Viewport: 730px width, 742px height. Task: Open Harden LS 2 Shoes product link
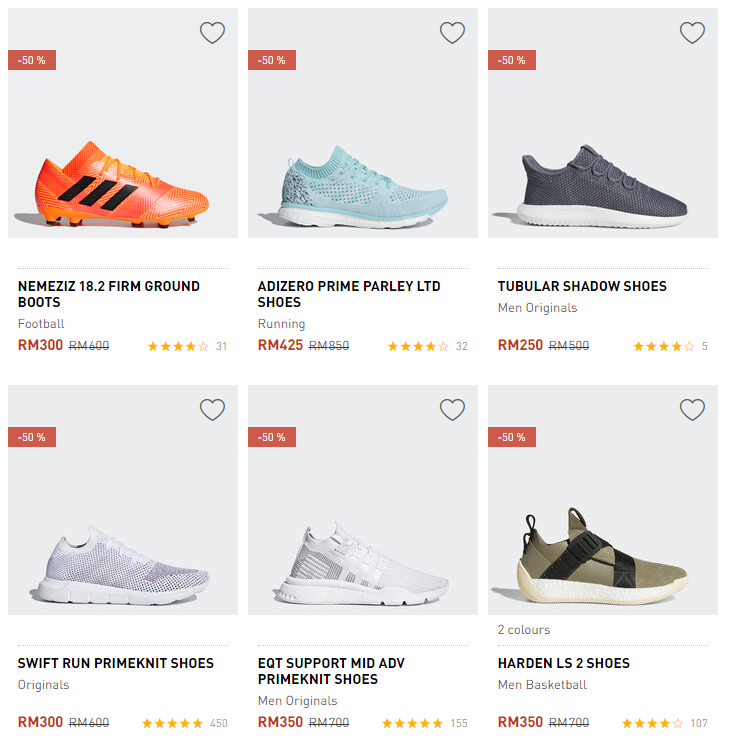(563, 663)
